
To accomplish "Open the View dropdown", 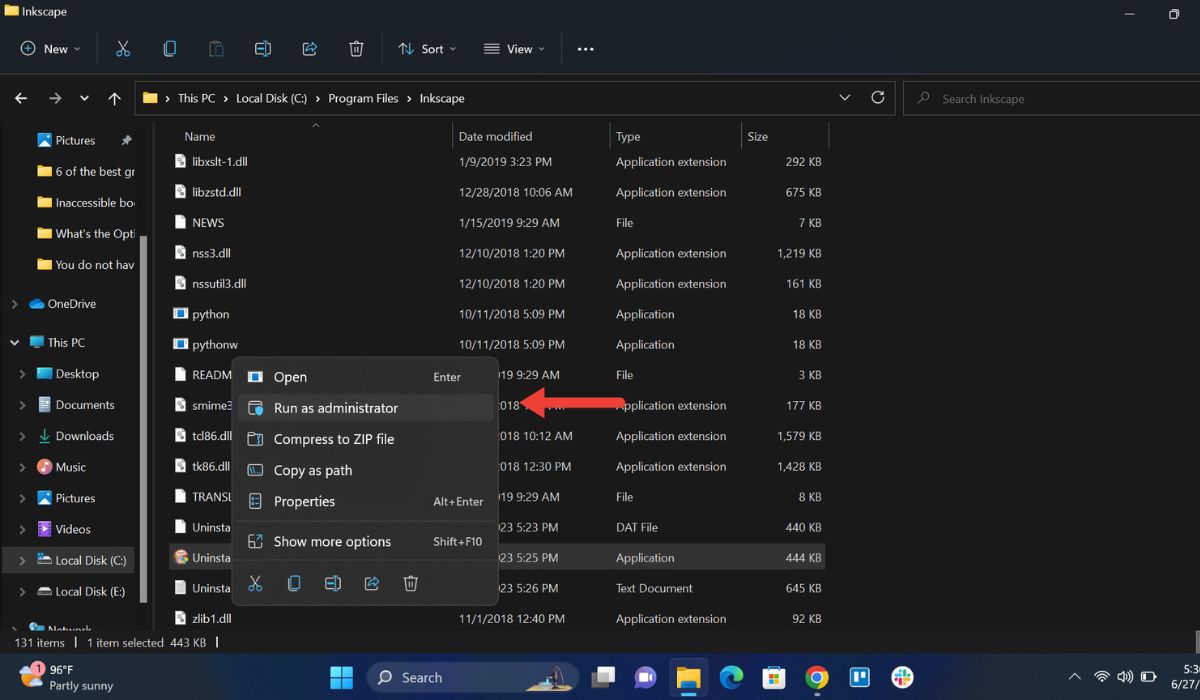I will coord(513,48).
